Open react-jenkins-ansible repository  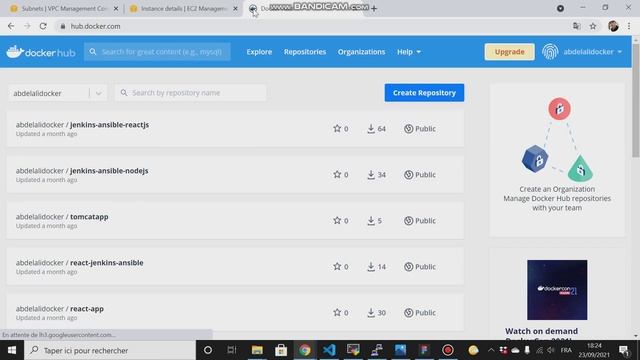click(x=107, y=263)
